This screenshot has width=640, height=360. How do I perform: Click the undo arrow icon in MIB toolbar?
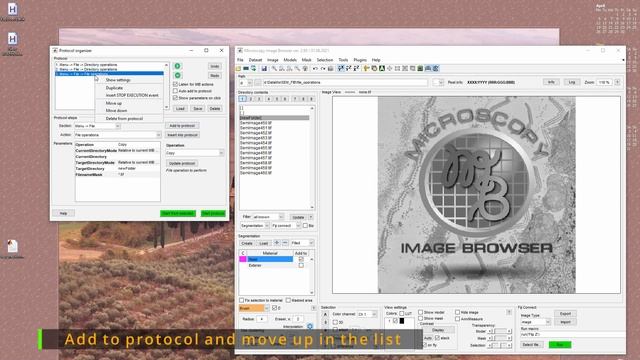(x=315, y=69)
